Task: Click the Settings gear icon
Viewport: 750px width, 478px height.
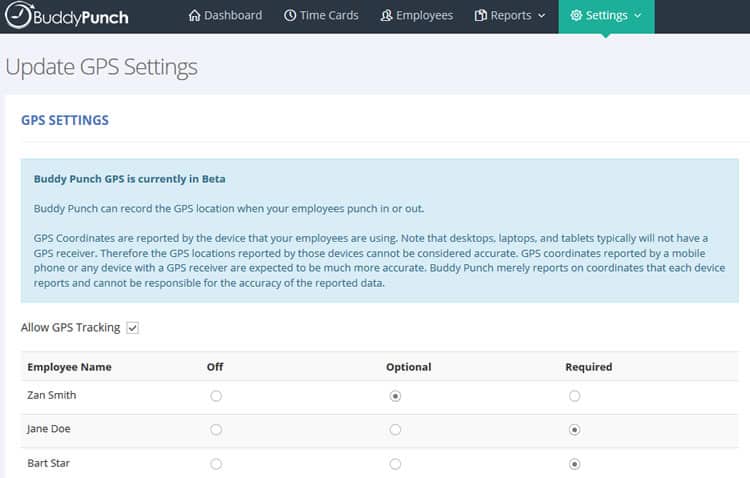Action: (576, 15)
